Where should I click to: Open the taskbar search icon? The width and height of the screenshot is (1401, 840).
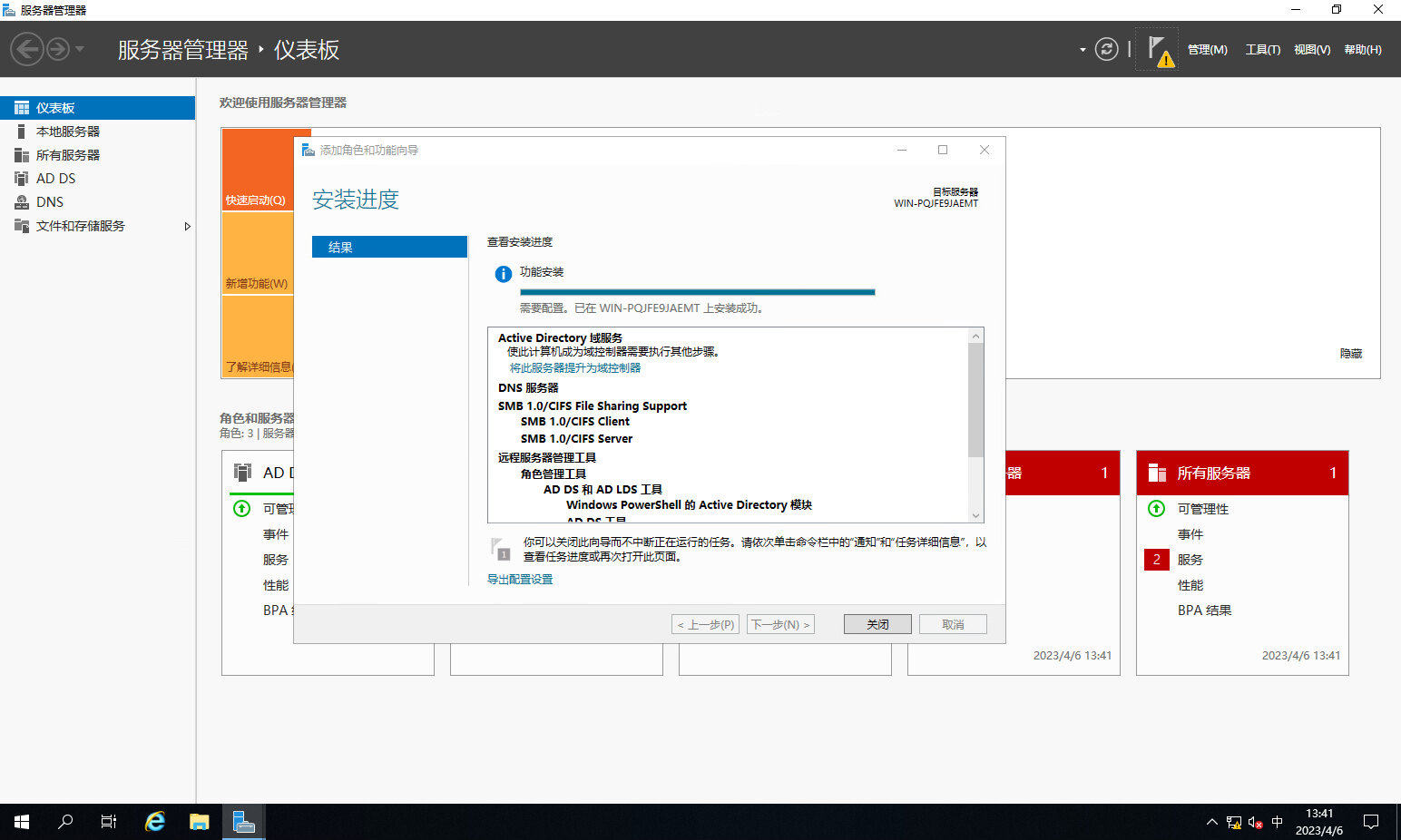coord(65,822)
